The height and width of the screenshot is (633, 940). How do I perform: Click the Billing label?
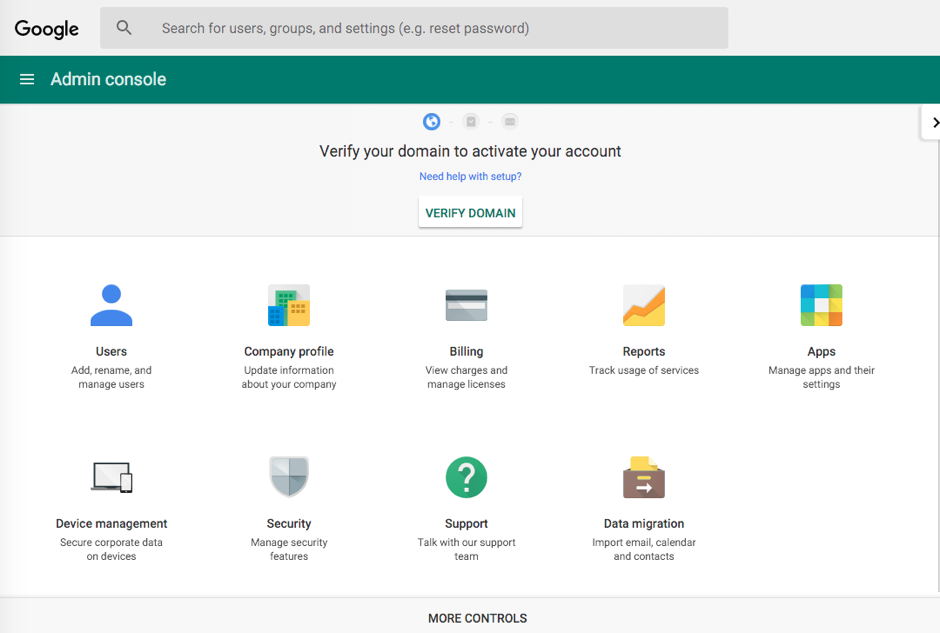466,351
